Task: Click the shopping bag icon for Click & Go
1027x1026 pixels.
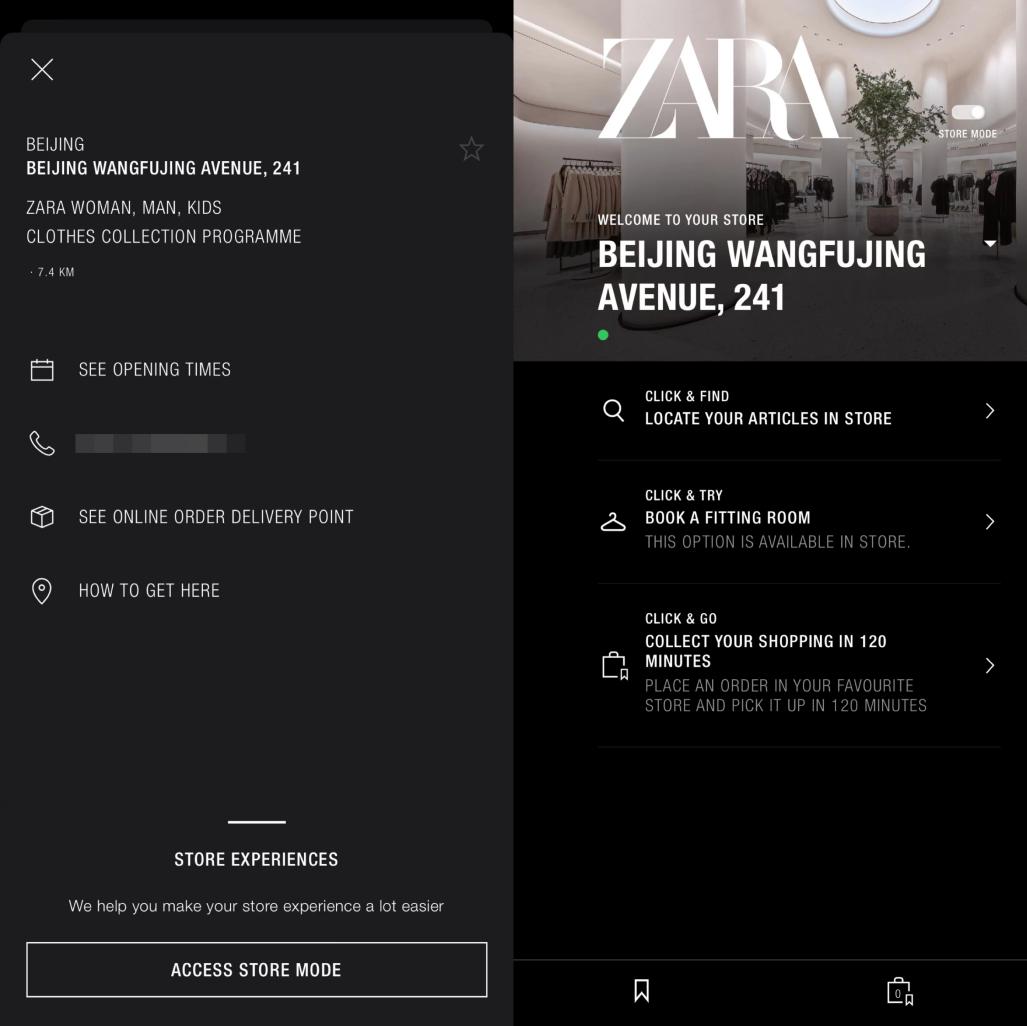Action: click(x=615, y=666)
